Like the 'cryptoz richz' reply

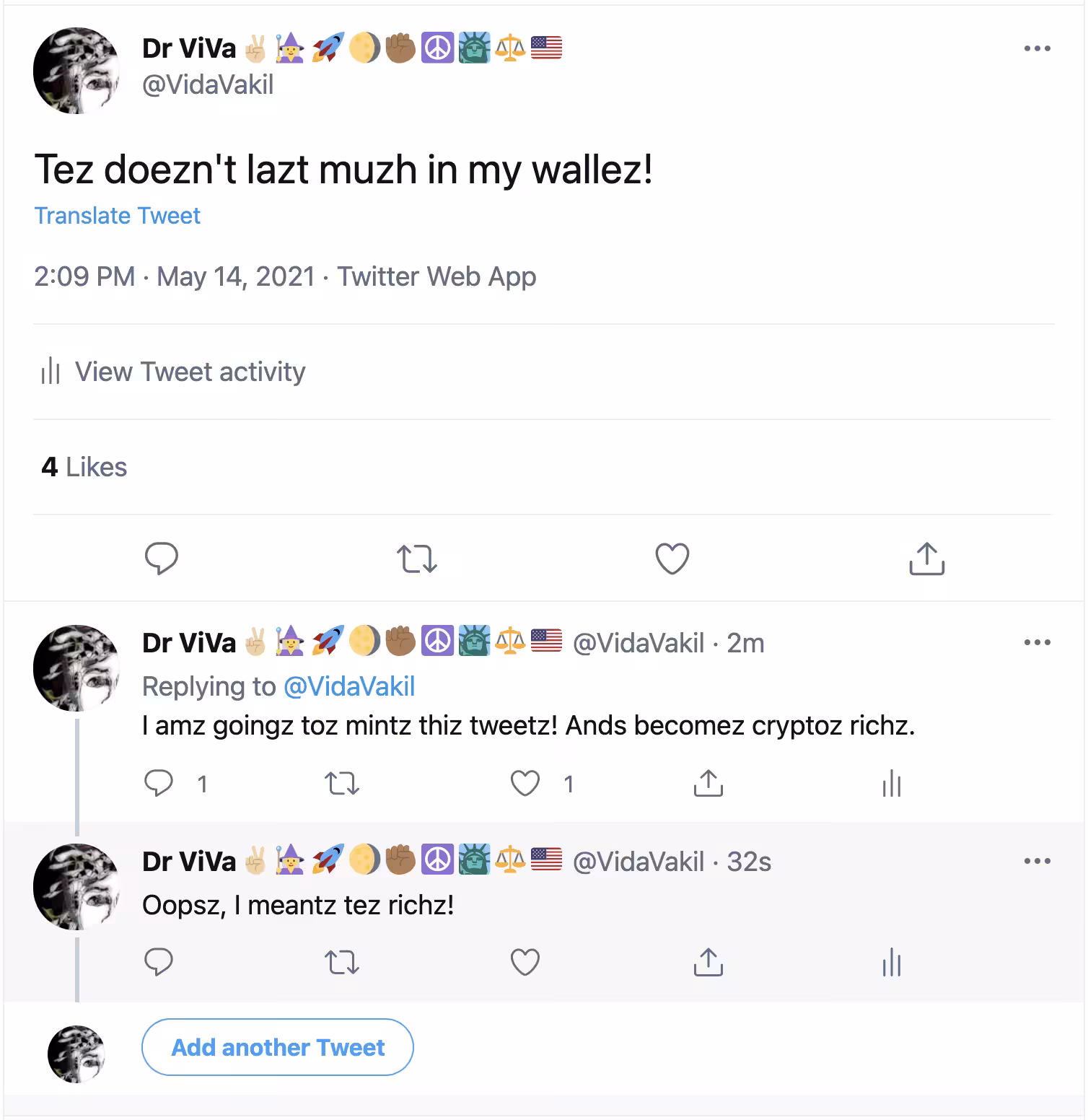[525, 784]
